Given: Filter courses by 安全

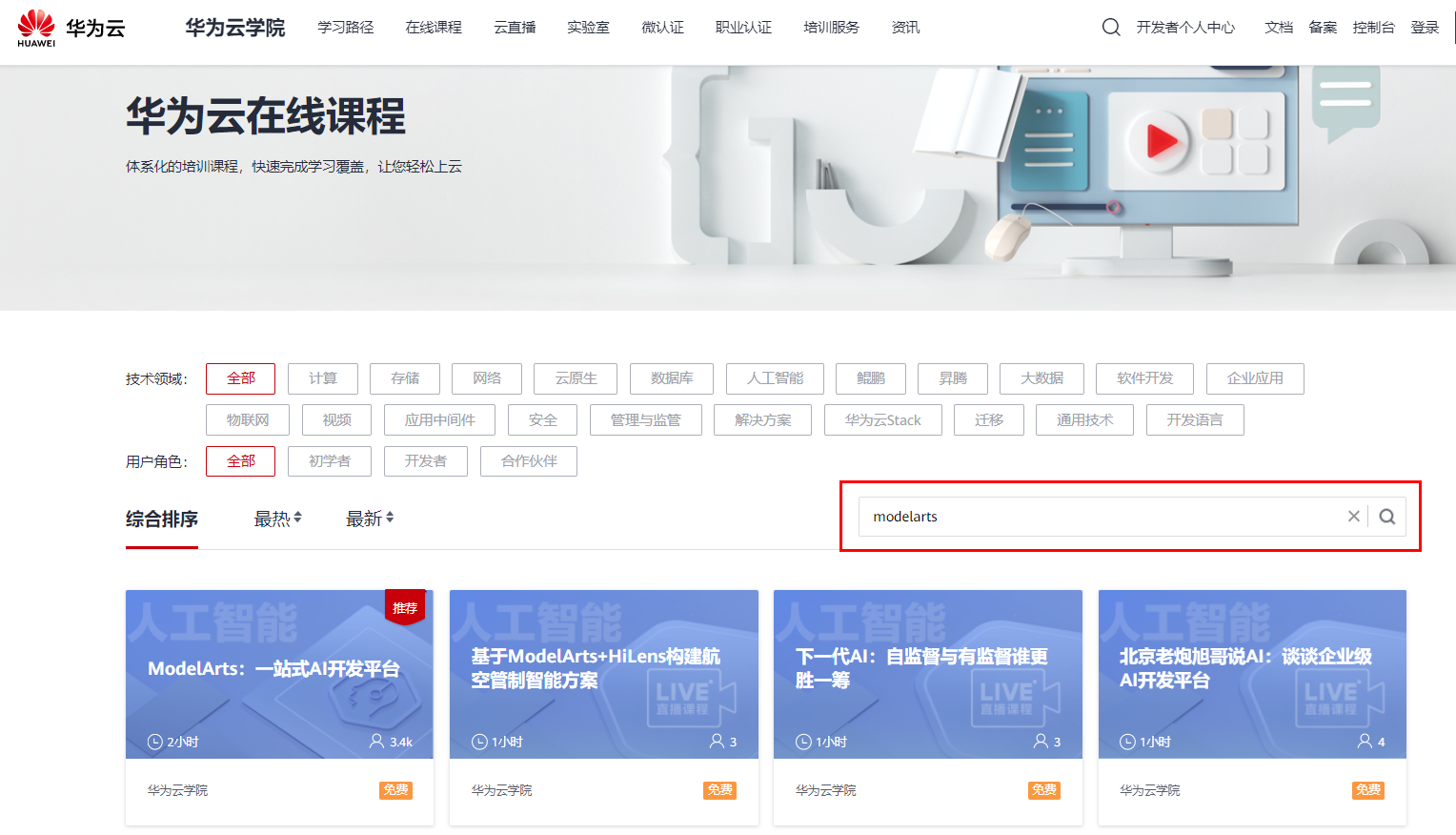Looking at the screenshot, I should coord(542,420).
